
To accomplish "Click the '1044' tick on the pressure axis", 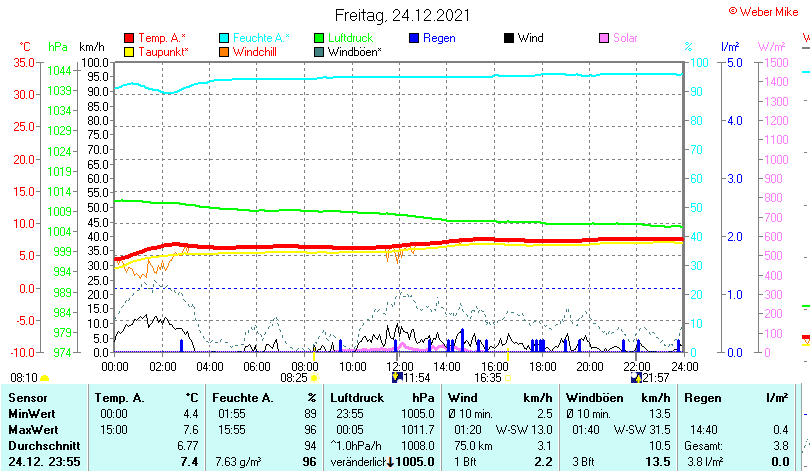I will tap(59, 71).
